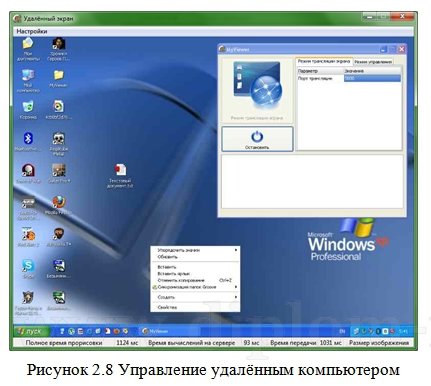This screenshot has width=431, height=386.
Task: Click the Размер изображения status label
Action: [379, 343]
